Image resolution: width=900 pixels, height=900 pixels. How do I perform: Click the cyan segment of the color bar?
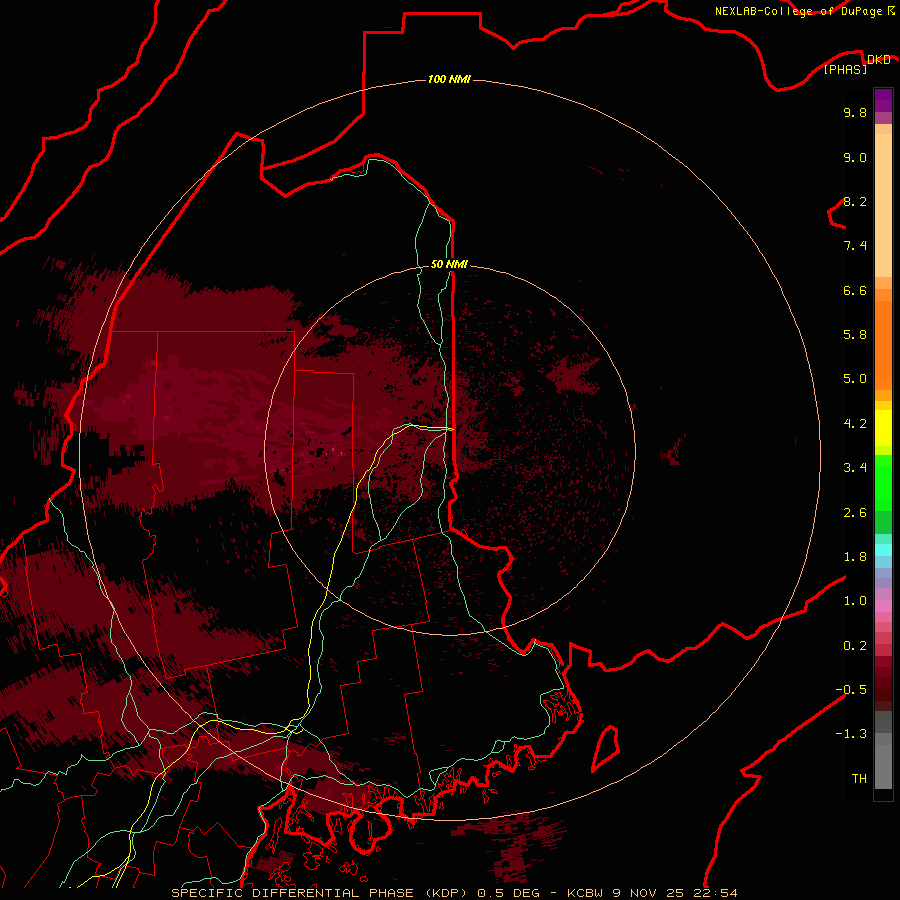point(883,550)
